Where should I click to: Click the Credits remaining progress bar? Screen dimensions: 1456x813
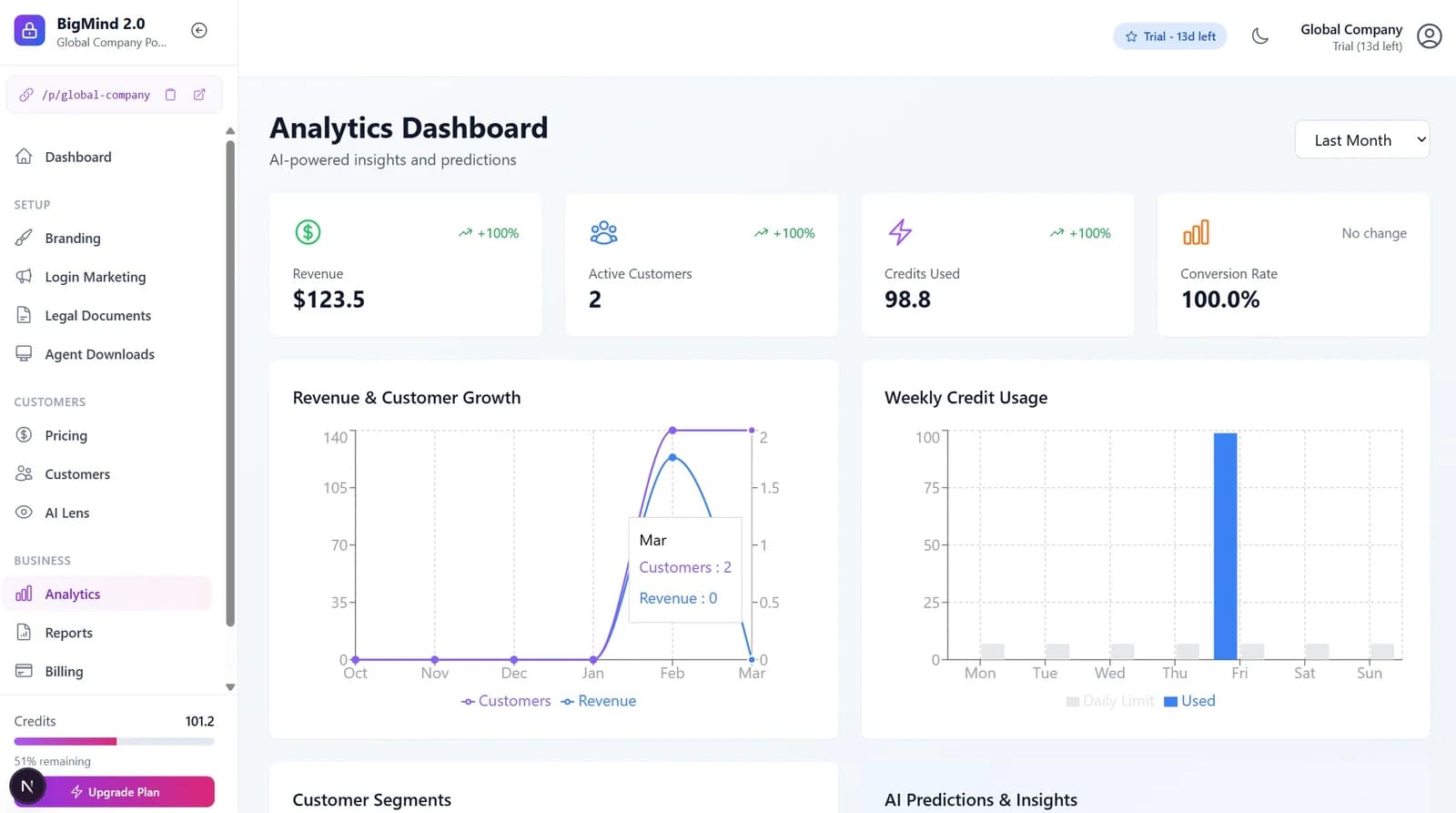coord(114,741)
